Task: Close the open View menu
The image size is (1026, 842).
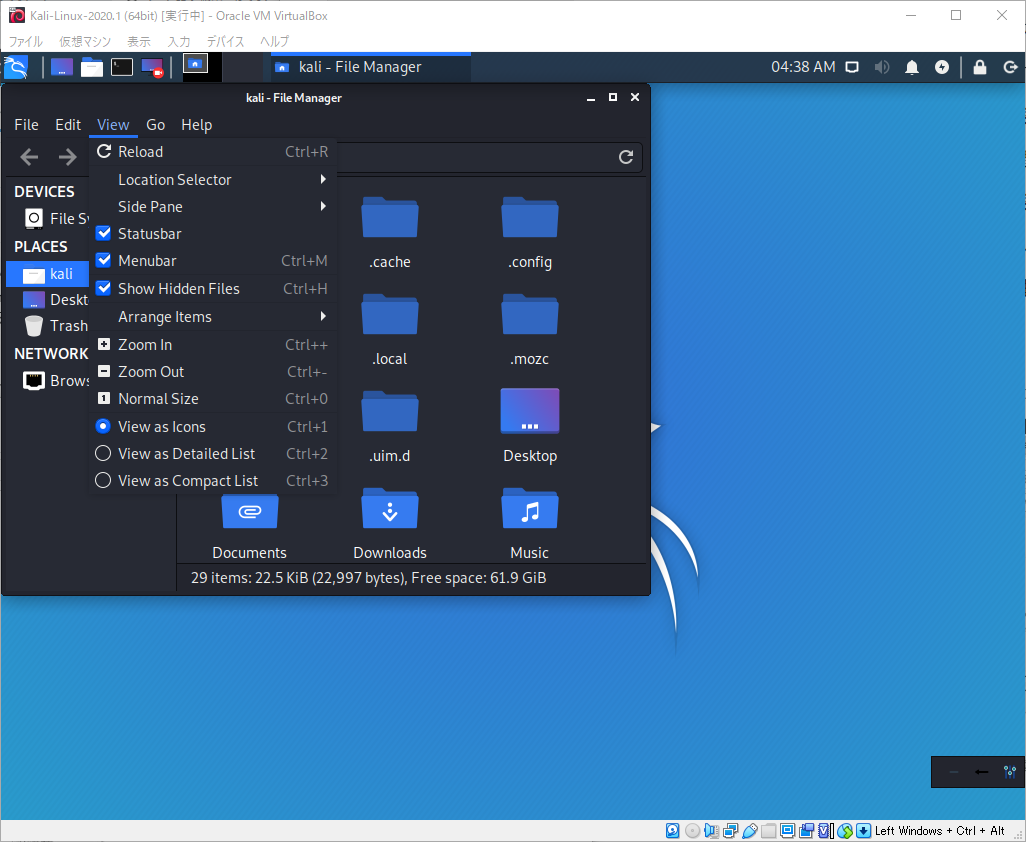Action: 113,124
